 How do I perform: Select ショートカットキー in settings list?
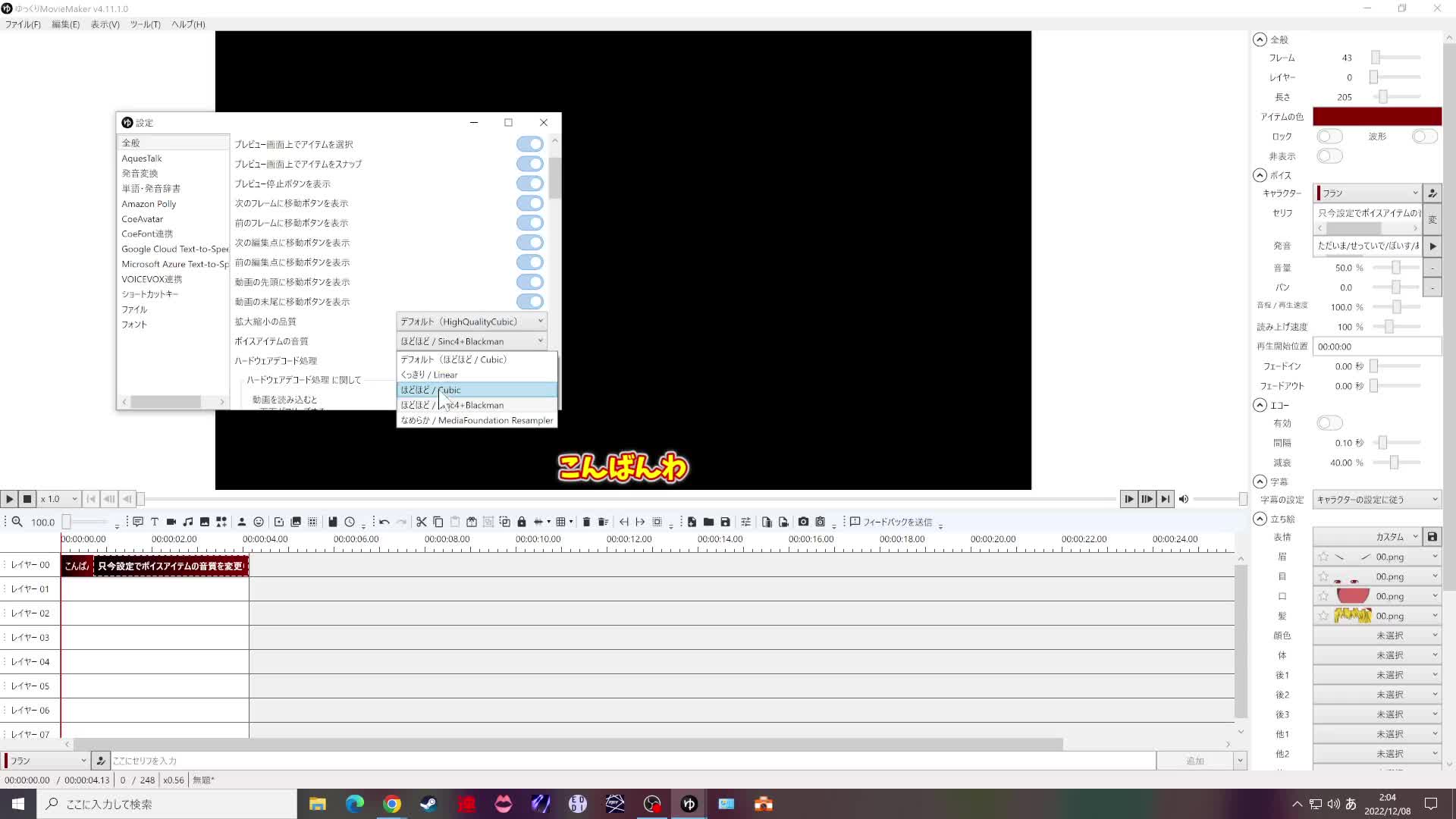pyautogui.click(x=150, y=294)
